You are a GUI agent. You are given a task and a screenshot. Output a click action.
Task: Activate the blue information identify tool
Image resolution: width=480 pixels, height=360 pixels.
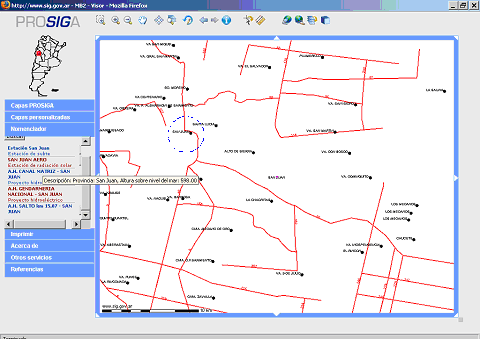point(226,20)
